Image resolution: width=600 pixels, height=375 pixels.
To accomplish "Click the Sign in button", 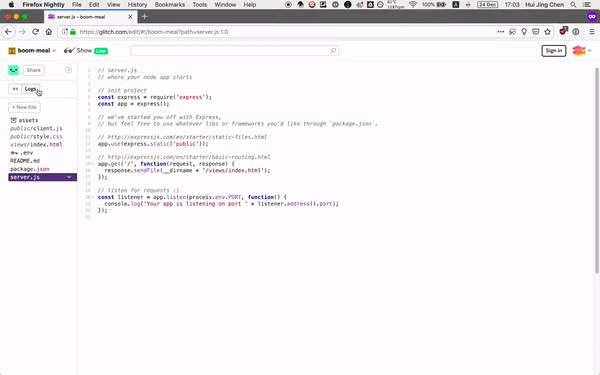I will [554, 51].
